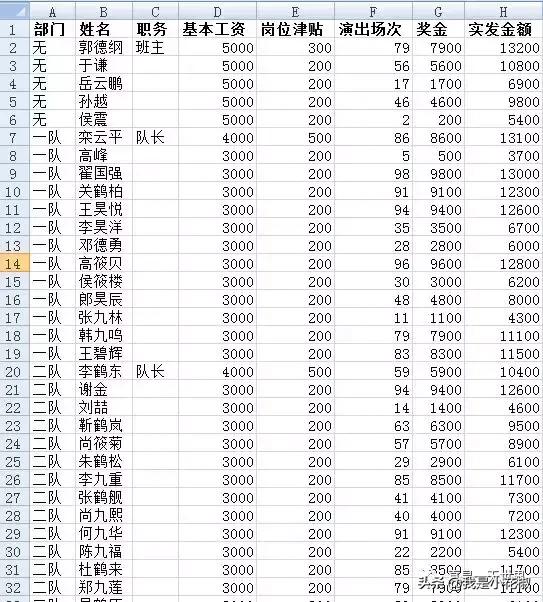Select column H header
This screenshot has height=602, width=543.
[x=503, y=12]
